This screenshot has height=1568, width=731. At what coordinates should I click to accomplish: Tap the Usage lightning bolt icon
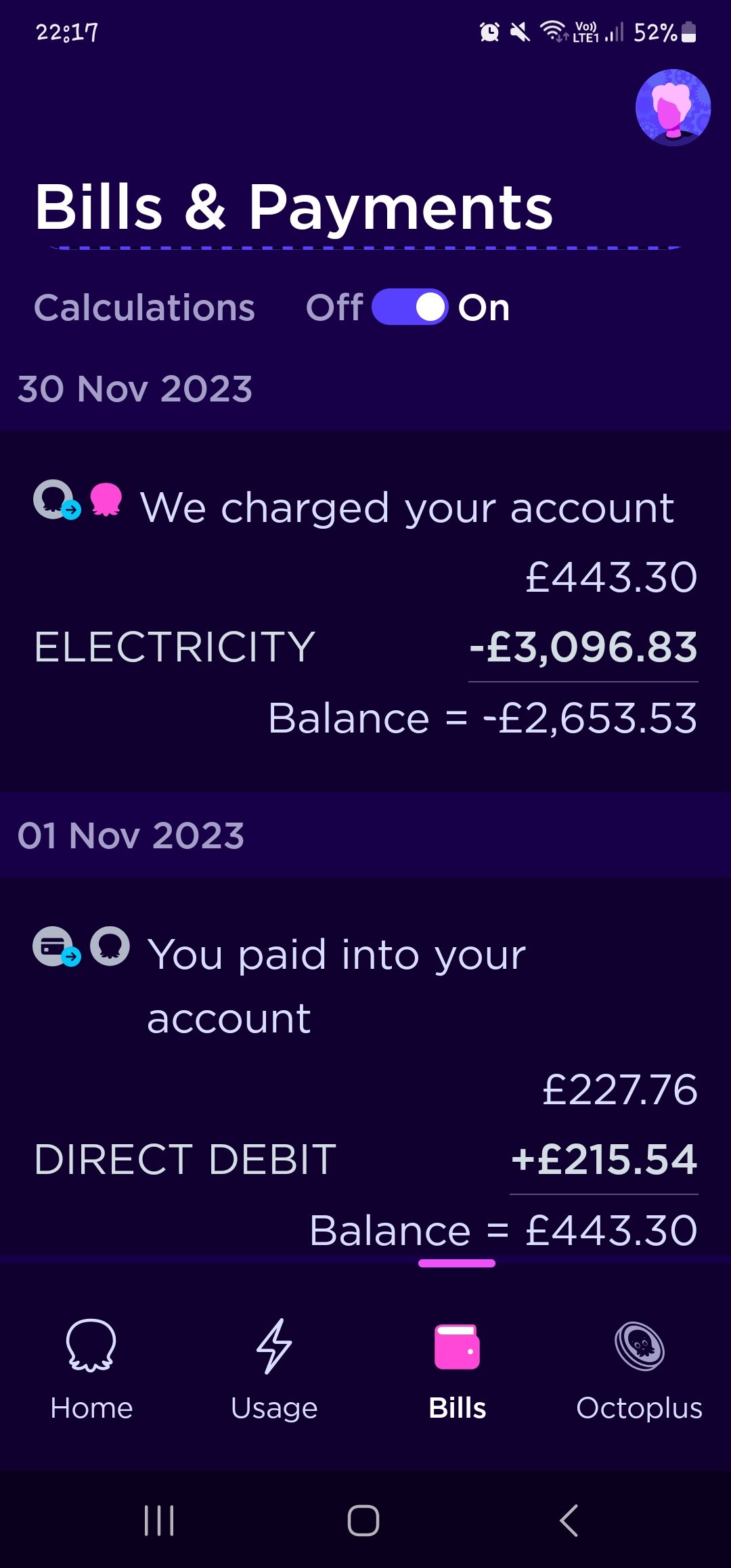coord(274,1346)
